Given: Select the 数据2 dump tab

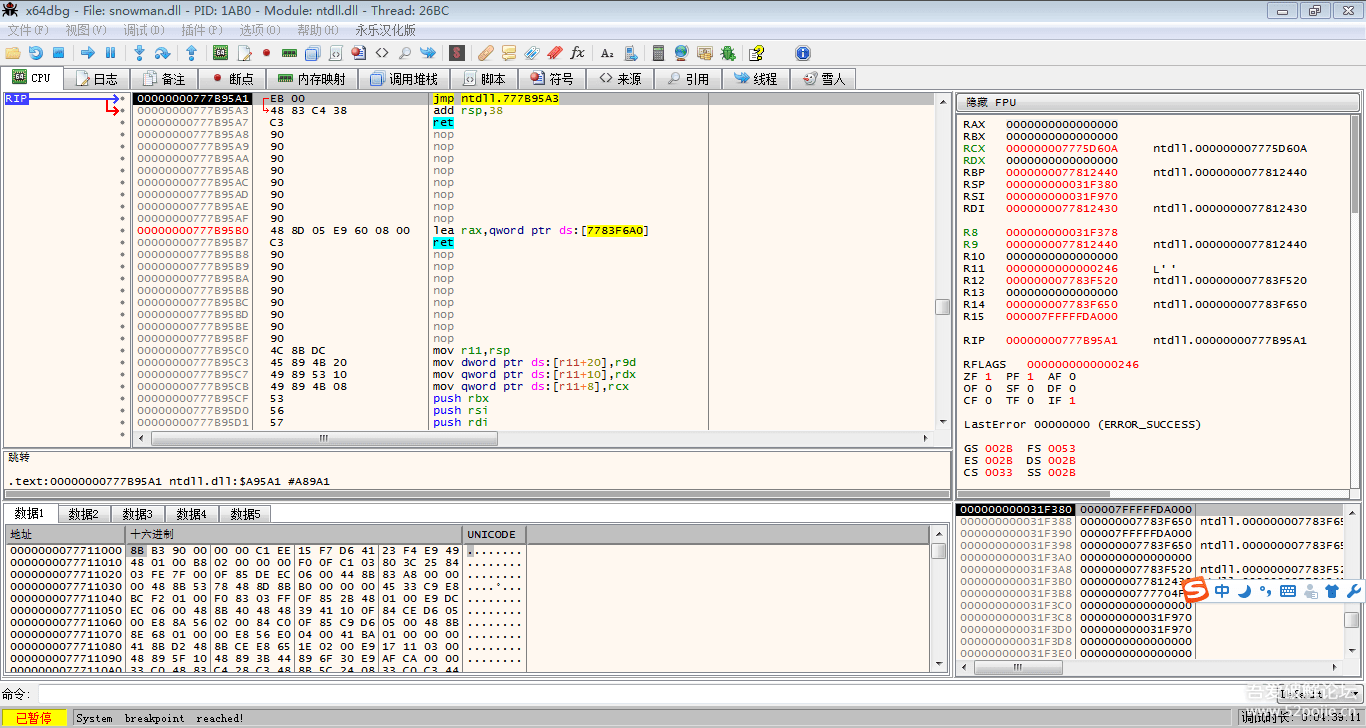Looking at the screenshot, I should pyautogui.click(x=83, y=514).
